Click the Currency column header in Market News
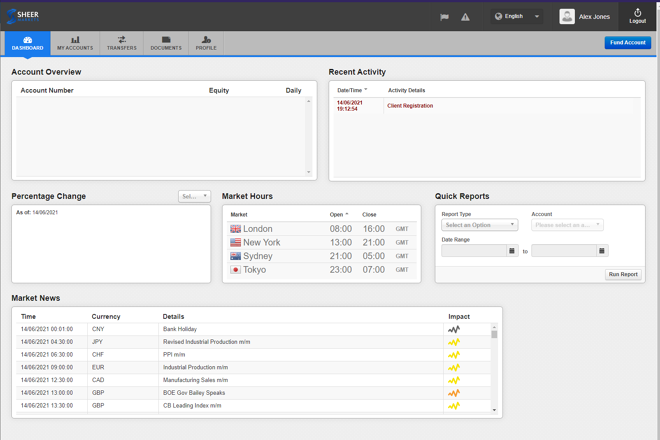This screenshot has width=660, height=440. click(x=106, y=317)
